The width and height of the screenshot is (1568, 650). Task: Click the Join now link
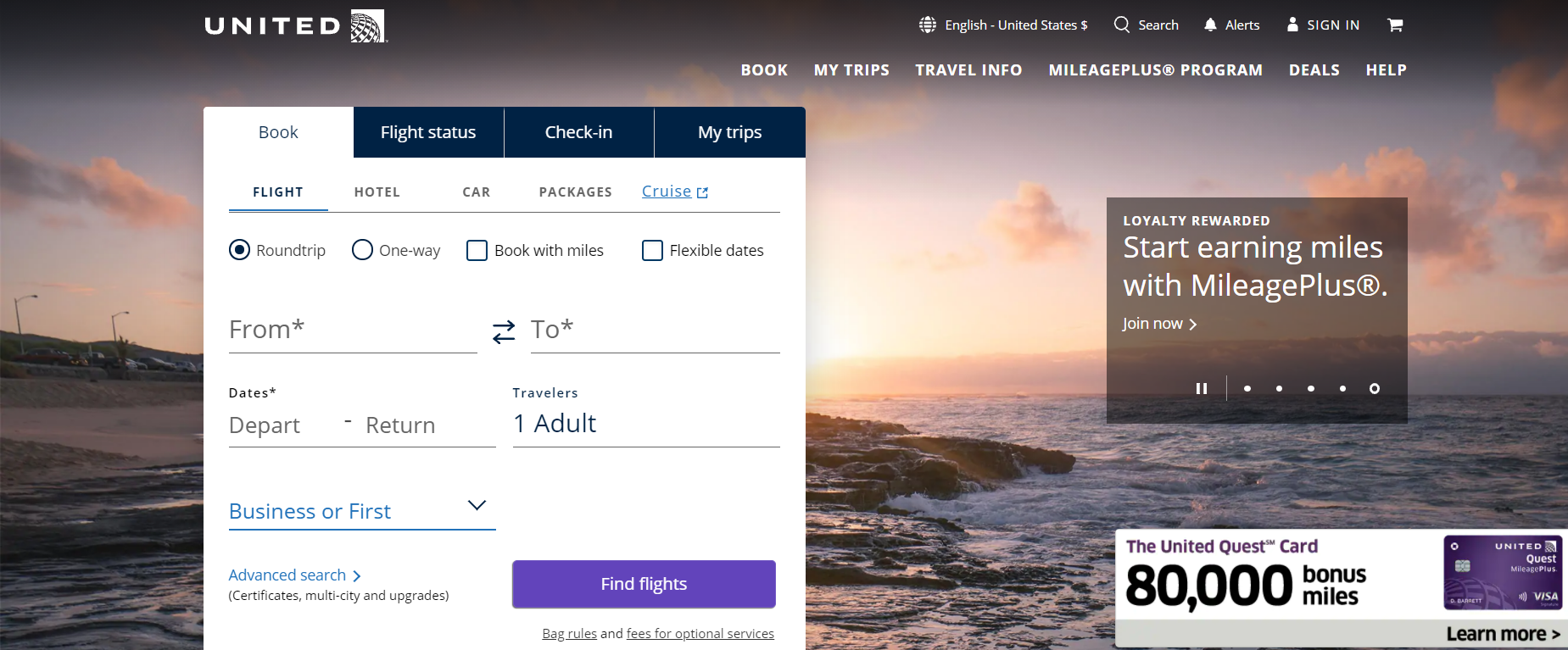point(1152,324)
